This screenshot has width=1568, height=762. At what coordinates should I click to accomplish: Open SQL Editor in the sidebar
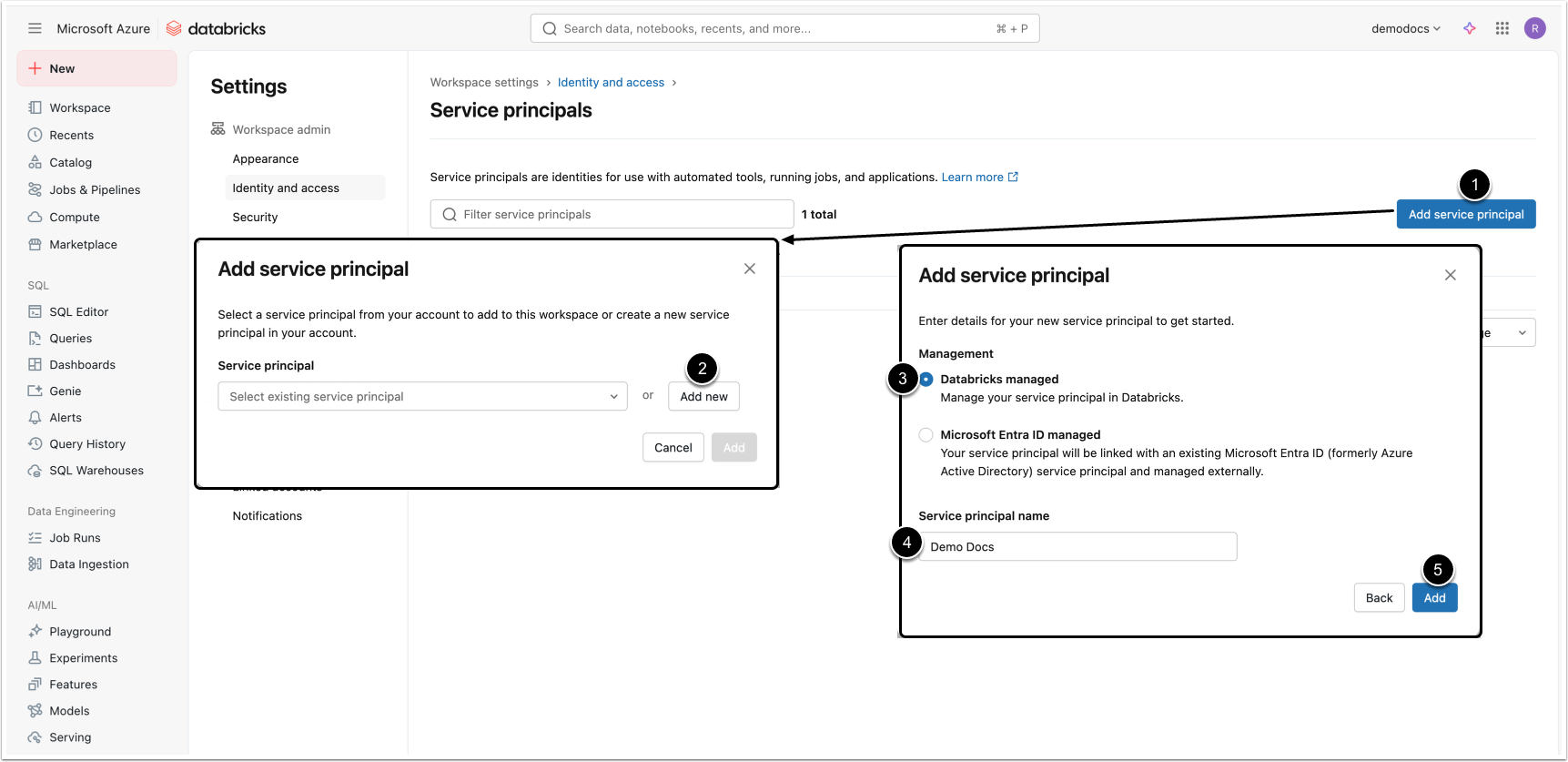78,311
